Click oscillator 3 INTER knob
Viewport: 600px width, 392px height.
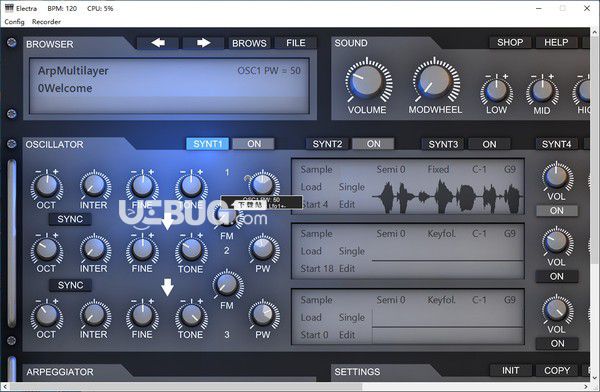95,315
